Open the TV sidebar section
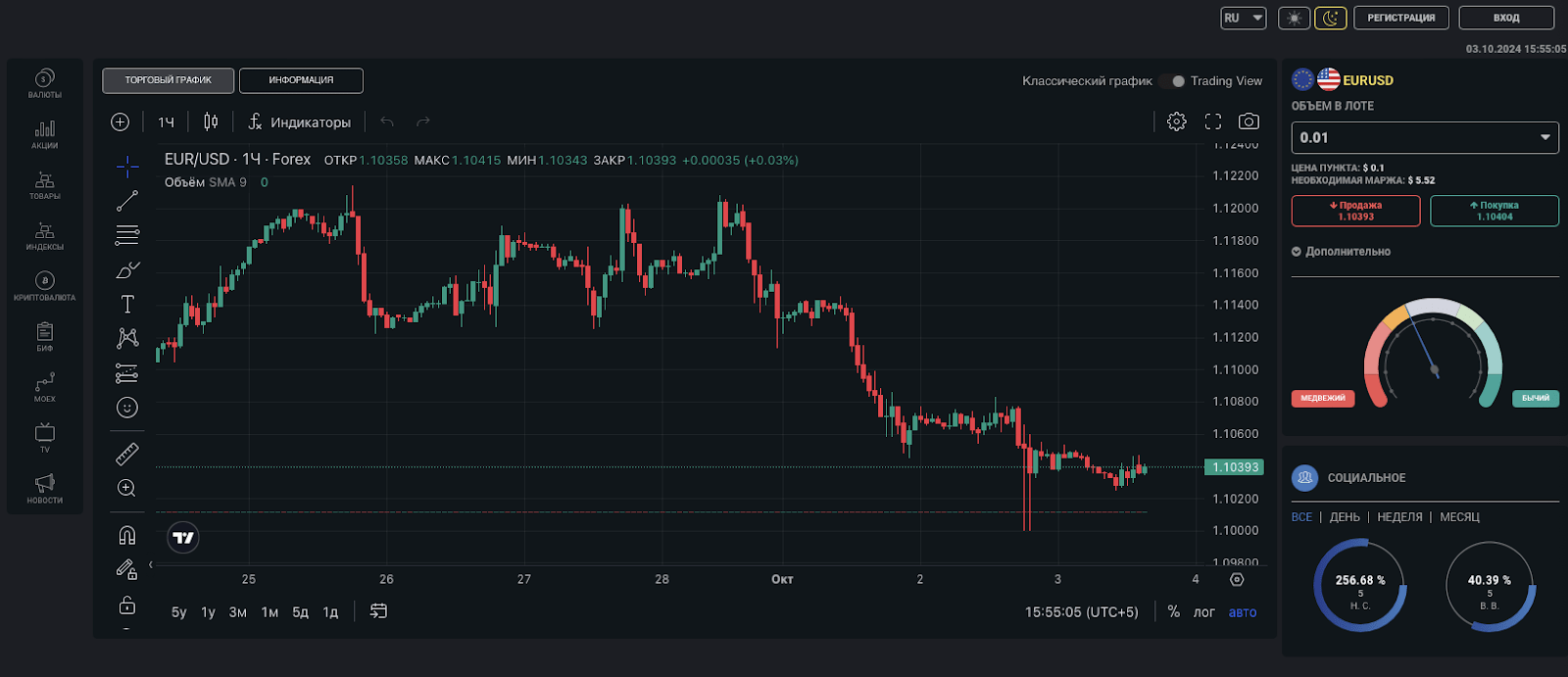The height and width of the screenshot is (677, 1568). [44, 438]
